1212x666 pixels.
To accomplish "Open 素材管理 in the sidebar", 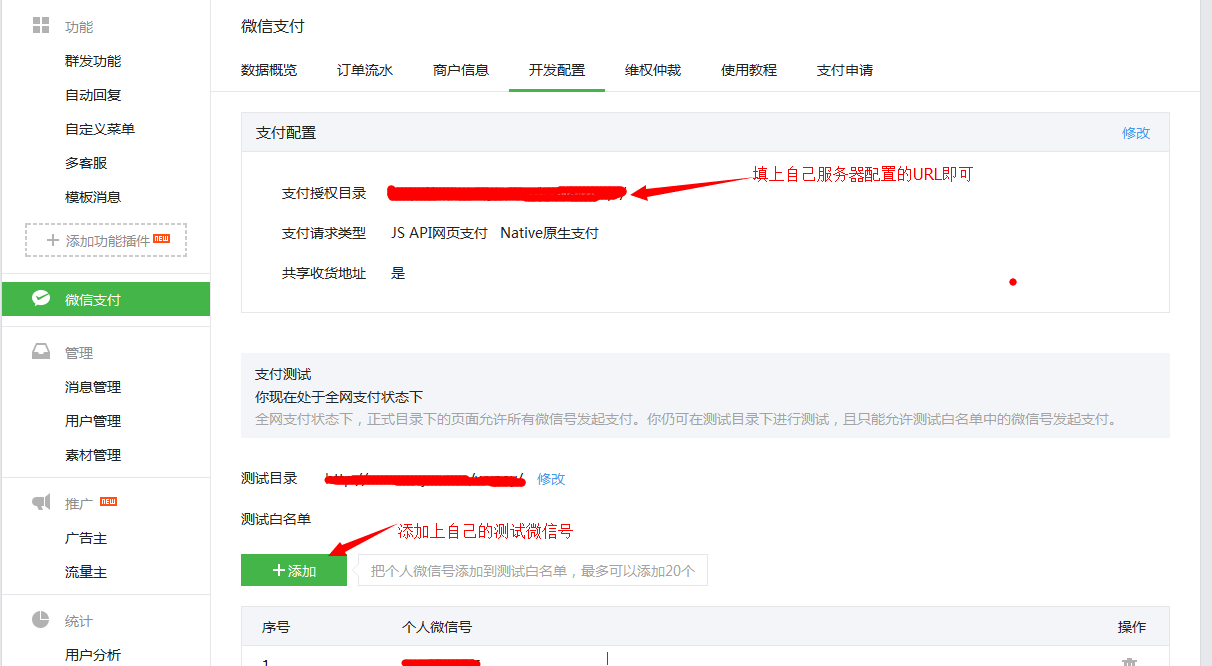I will click(x=93, y=455).
